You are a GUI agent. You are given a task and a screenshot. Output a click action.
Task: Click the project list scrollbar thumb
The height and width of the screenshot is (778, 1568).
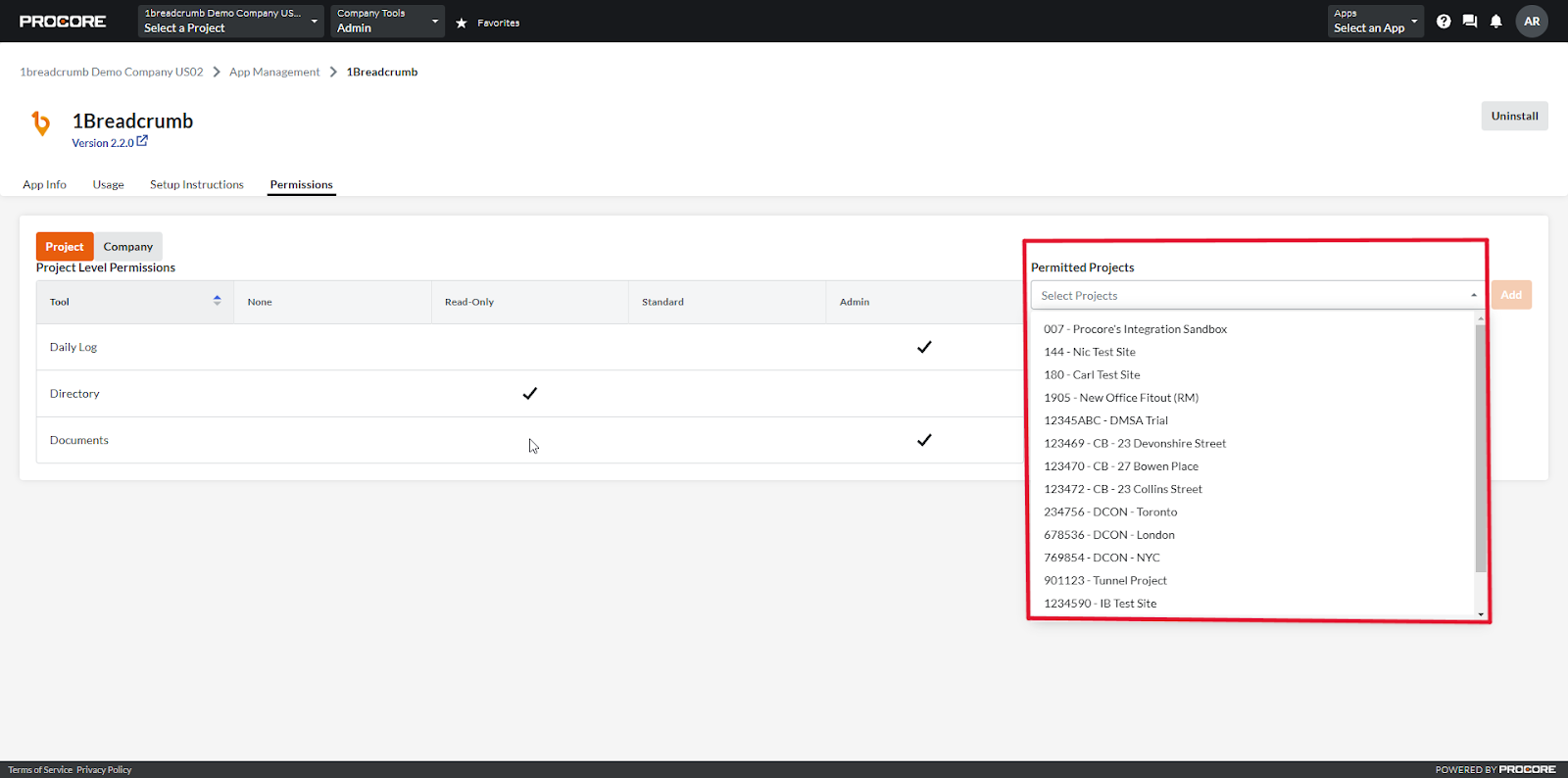pos(1481,448)
